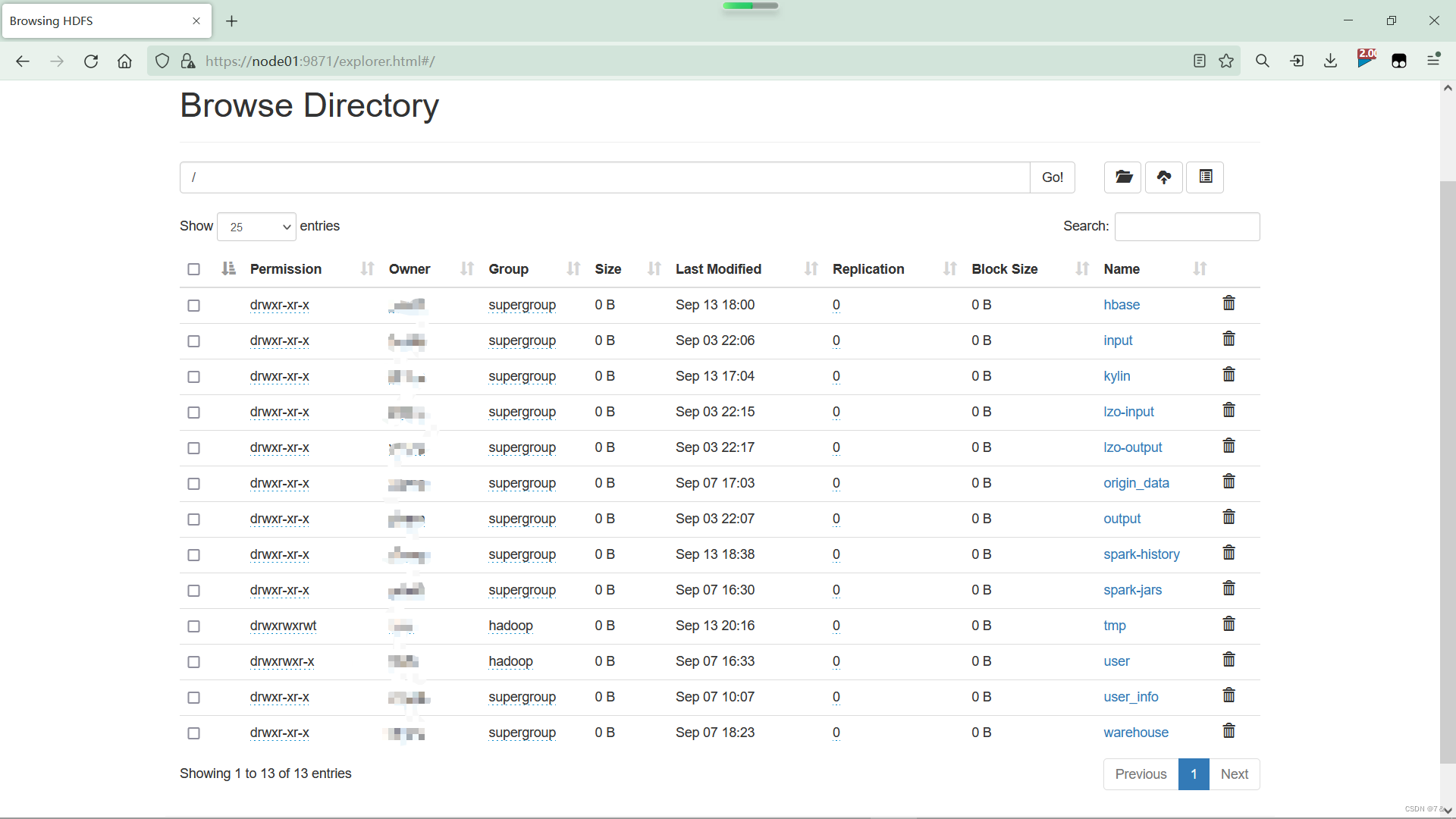1456x819 pixels.
Task: Click the delete icon for spark-history directory
Action: coord(1228,553)
